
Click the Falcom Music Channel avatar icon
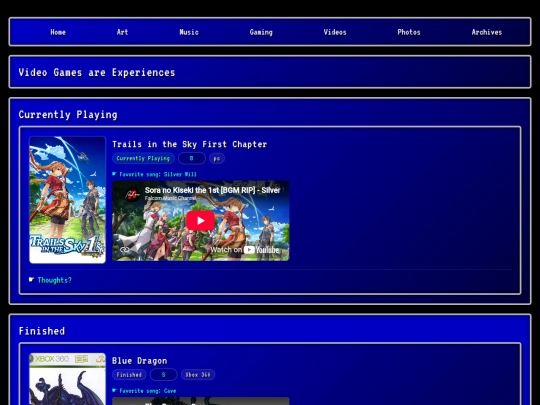pyautogui.click(x=132, y=194)
